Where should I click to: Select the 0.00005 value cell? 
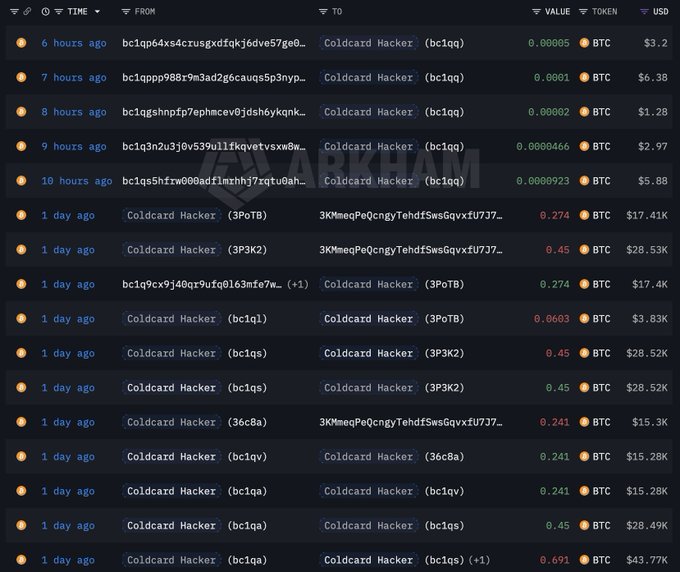click(x=549, y=43)
